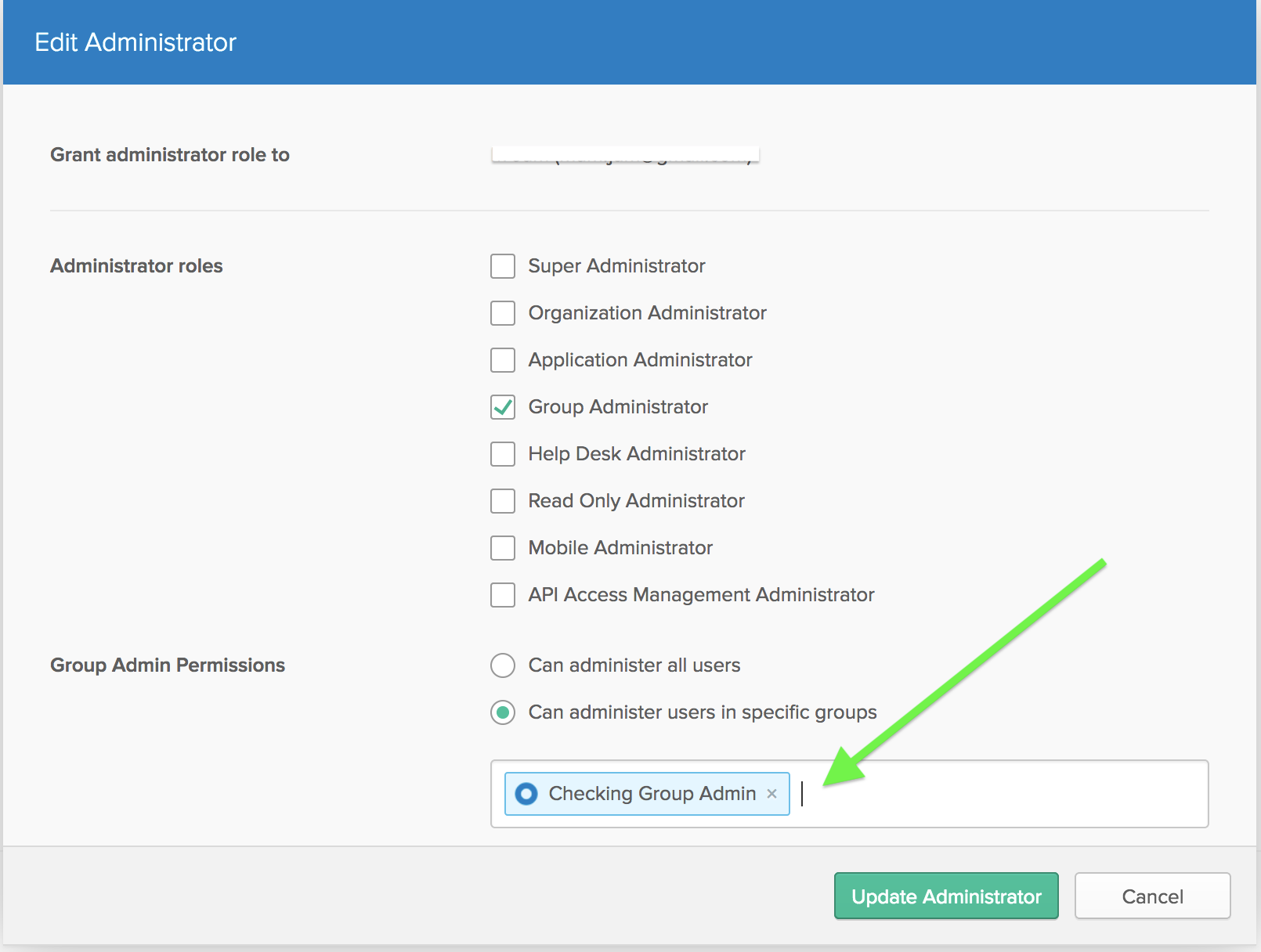Enable API Access Management Administrator checkbox
Image resolution: width=1261 pixels, height=952 pixels.
click(x=503, y=595)
